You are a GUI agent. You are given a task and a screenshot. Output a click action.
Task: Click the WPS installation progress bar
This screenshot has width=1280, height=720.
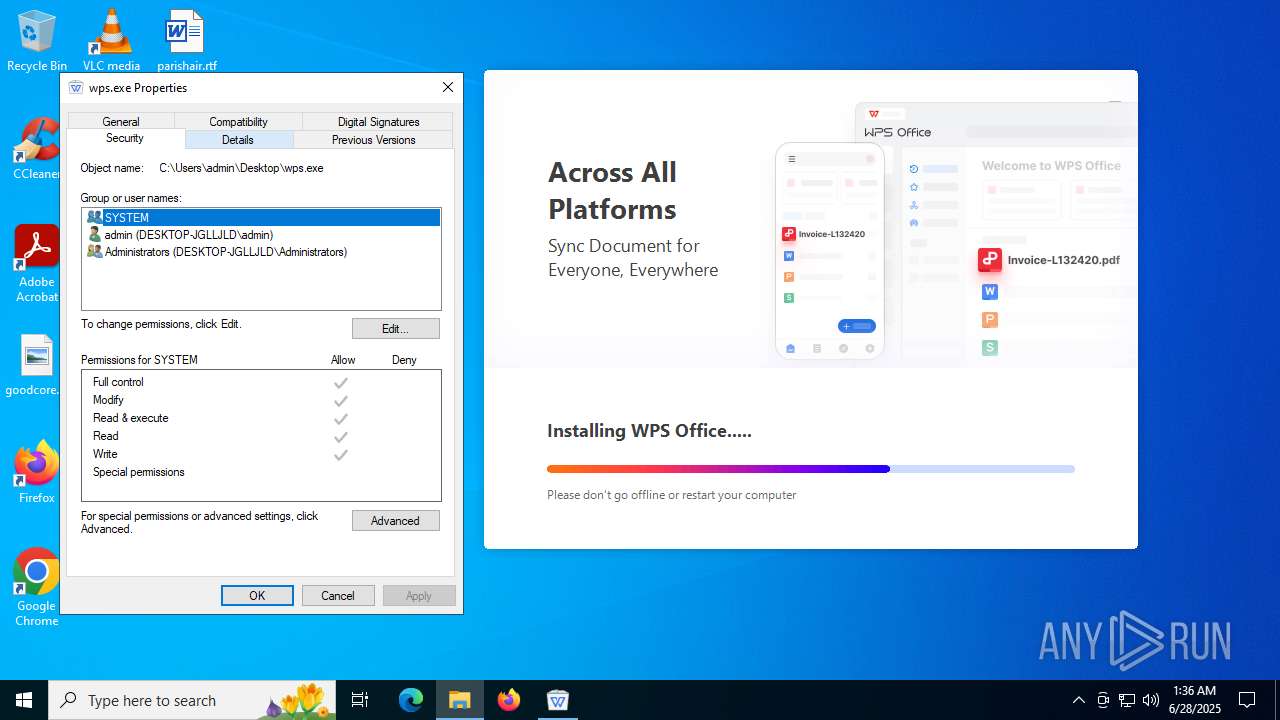[x=810, y=468]
